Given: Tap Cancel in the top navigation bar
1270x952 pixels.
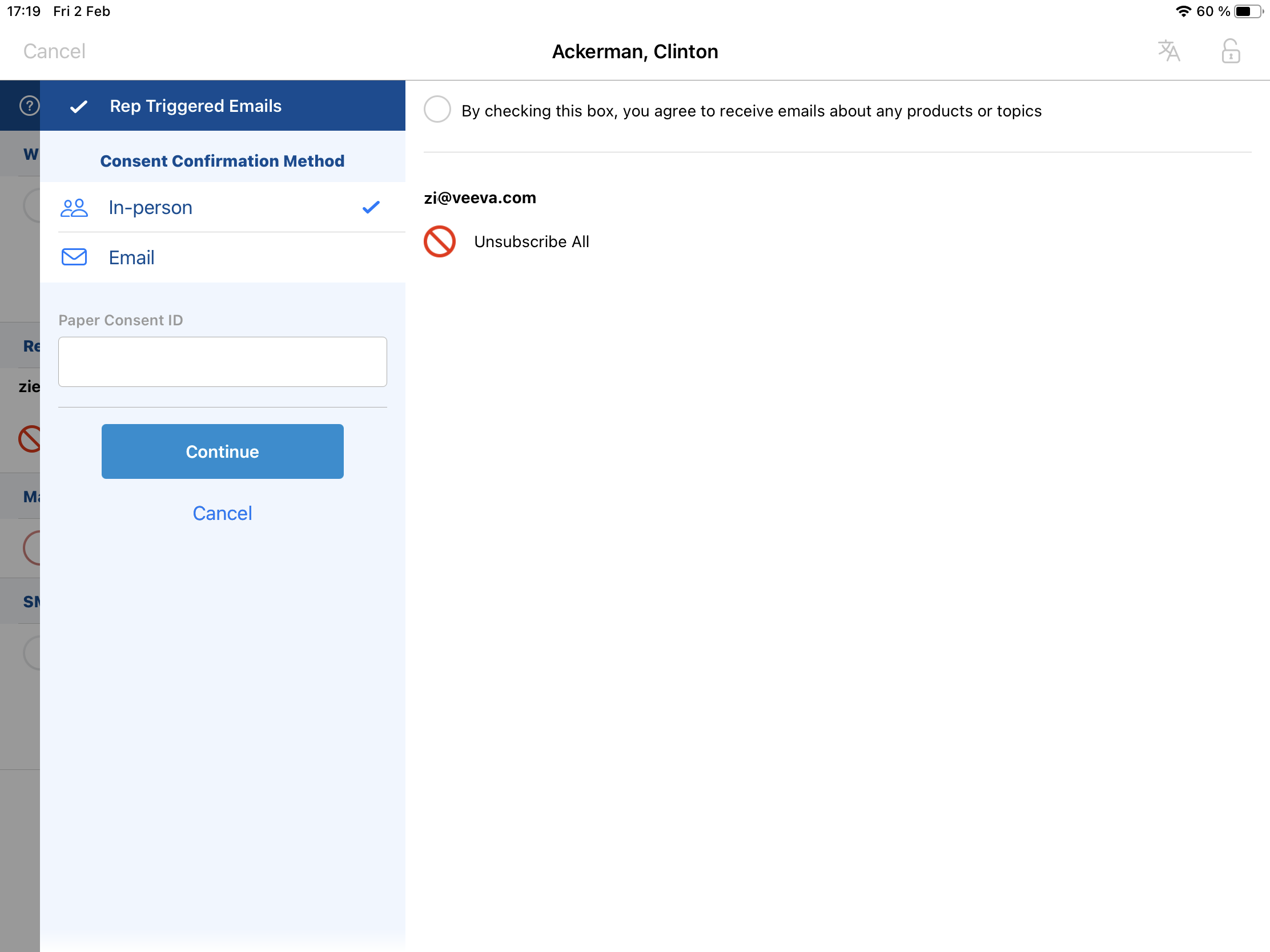Looking at the screenshot, I should 54,51.
